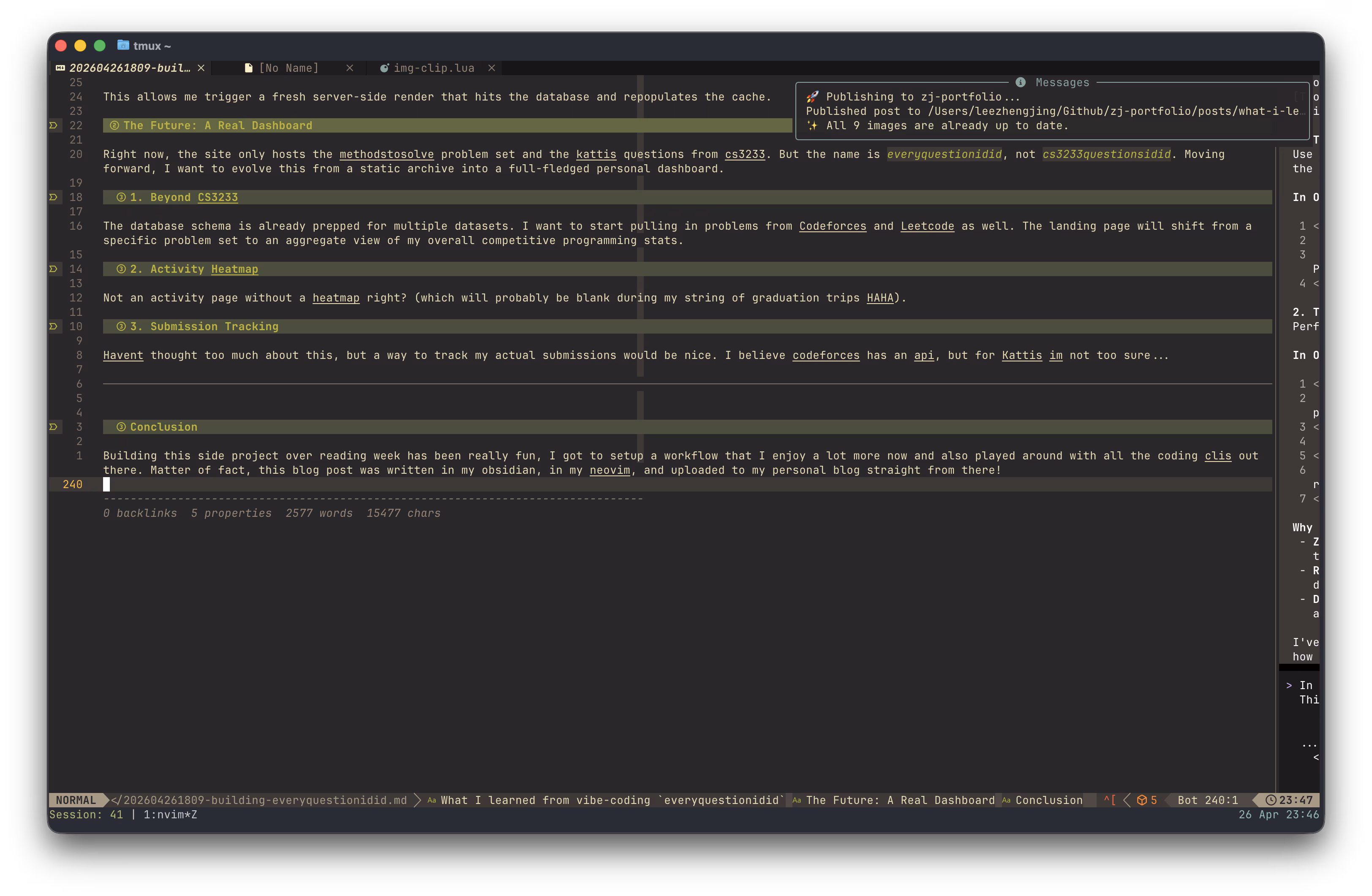The width and height of the screenshot is (1372, 896).
Task: Open the 'Codeforces' link in the text
Action: 833,226
